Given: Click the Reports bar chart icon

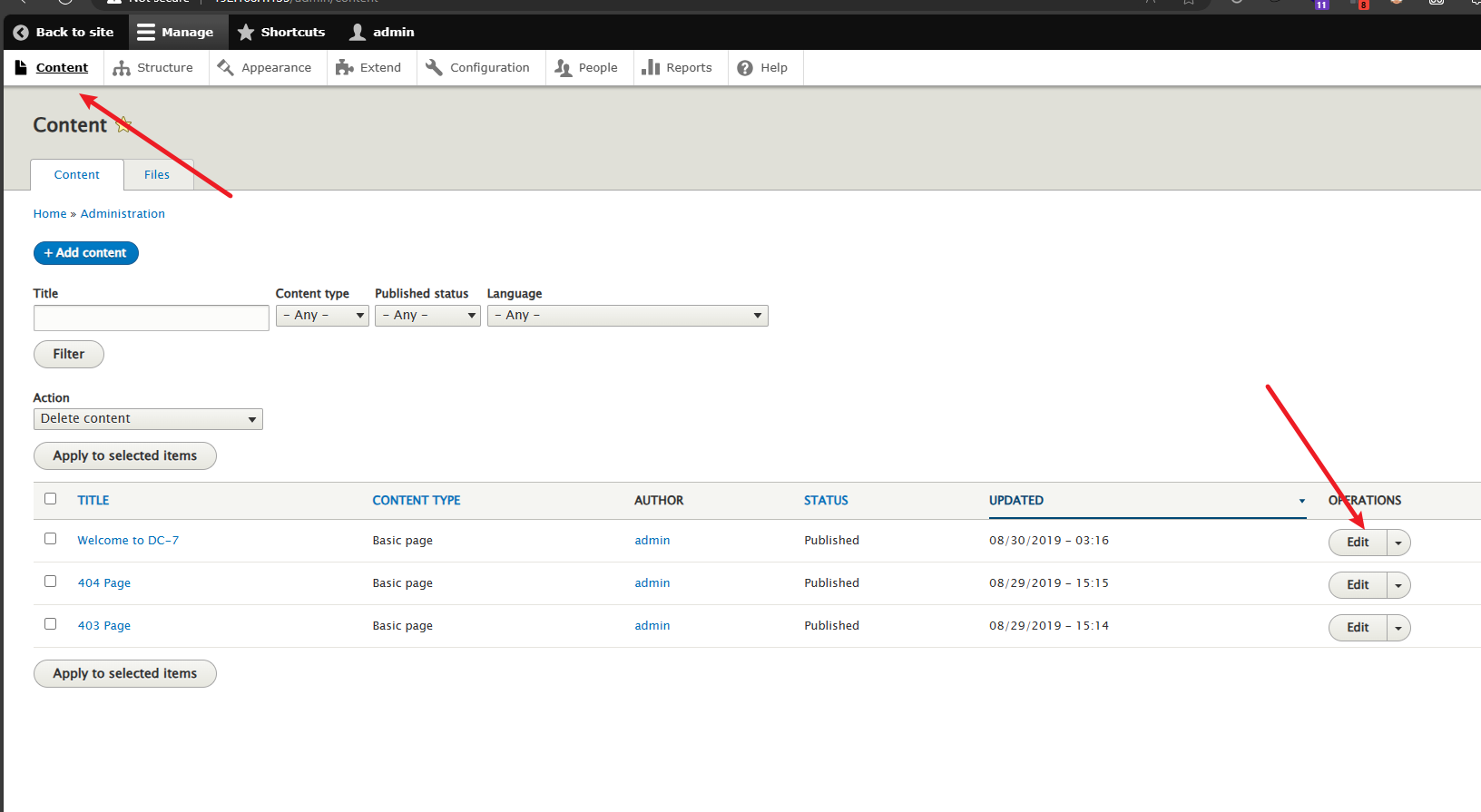Looking at the screenshot, I should [x=651, y=67].
